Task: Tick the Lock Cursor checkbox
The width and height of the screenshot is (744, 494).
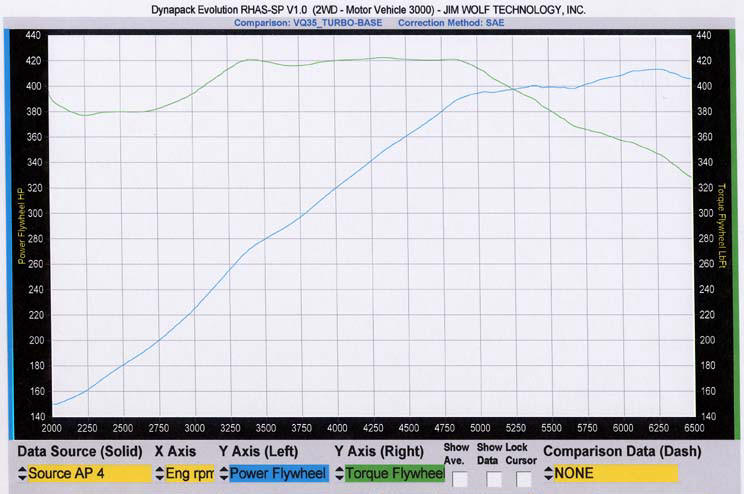Action: 523,479
